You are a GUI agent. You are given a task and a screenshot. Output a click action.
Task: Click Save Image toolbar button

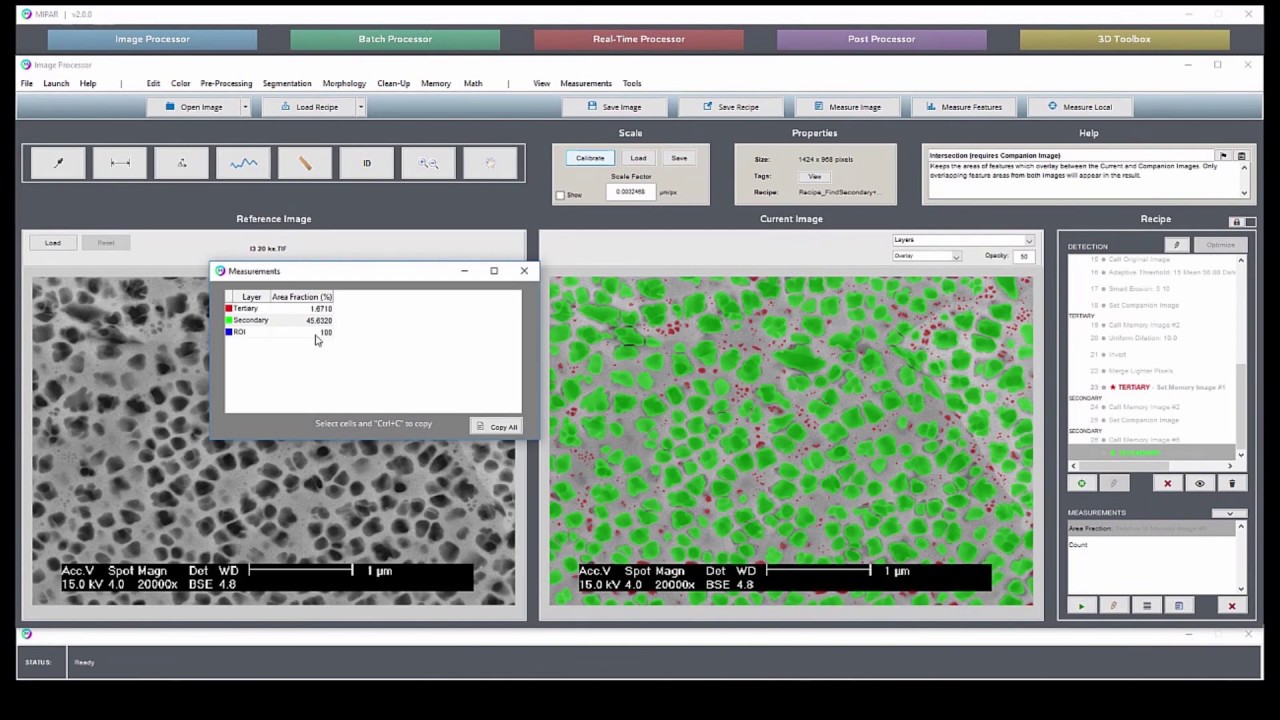click(615, 107)
